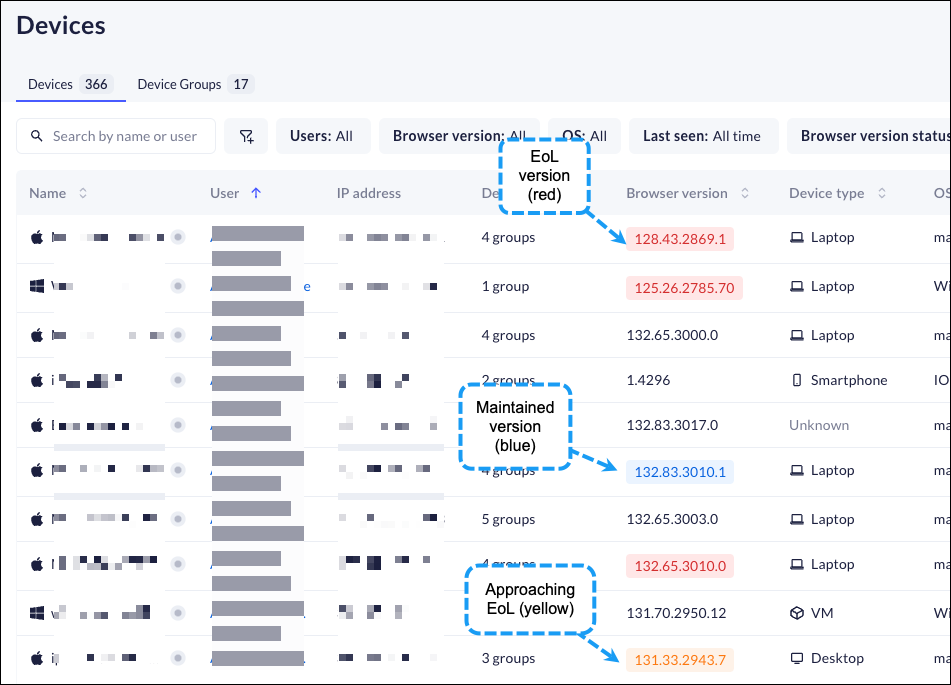This screenshot has height=685, width=951.
Task: Click the Windows logo in second device row
Action: coord(37,286)
